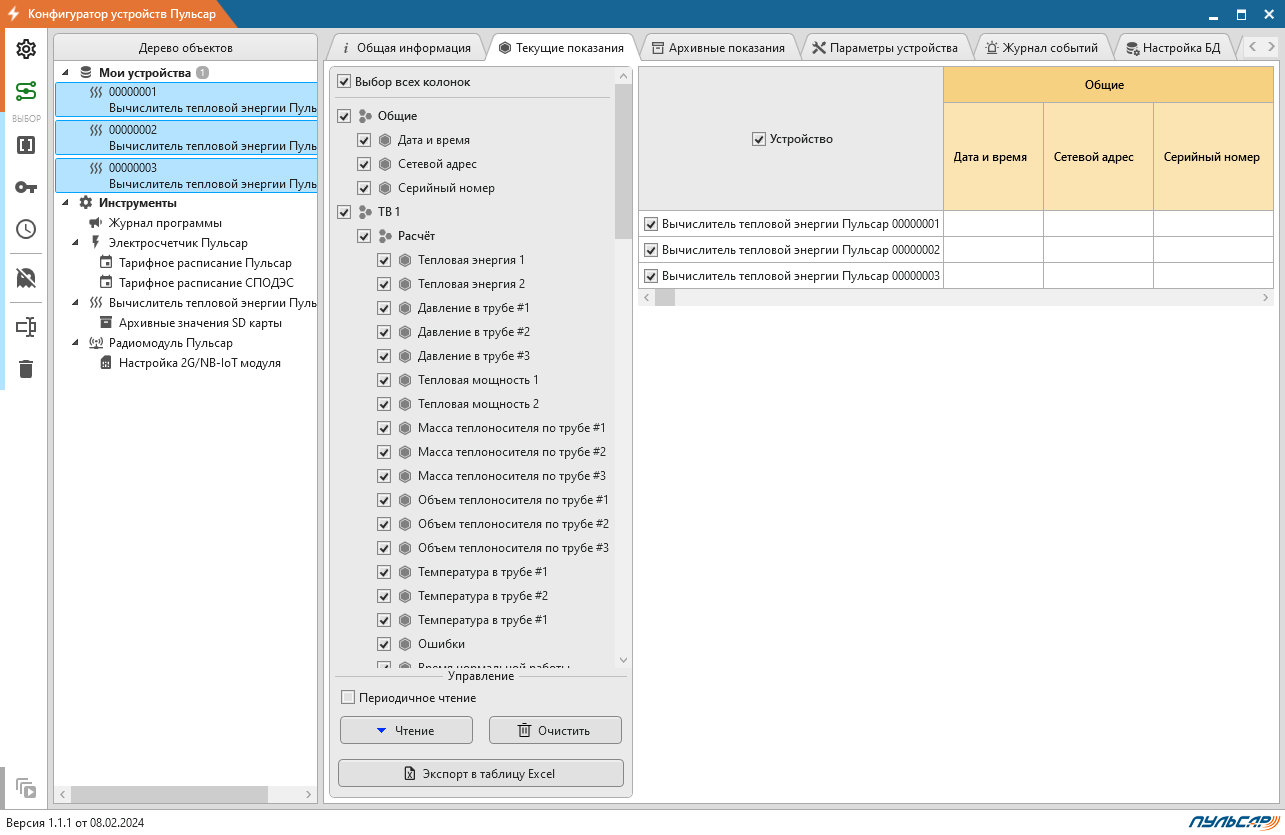Click the Серийный номер column header
Screen dimensions: 1285x835
coord(1213,156)
